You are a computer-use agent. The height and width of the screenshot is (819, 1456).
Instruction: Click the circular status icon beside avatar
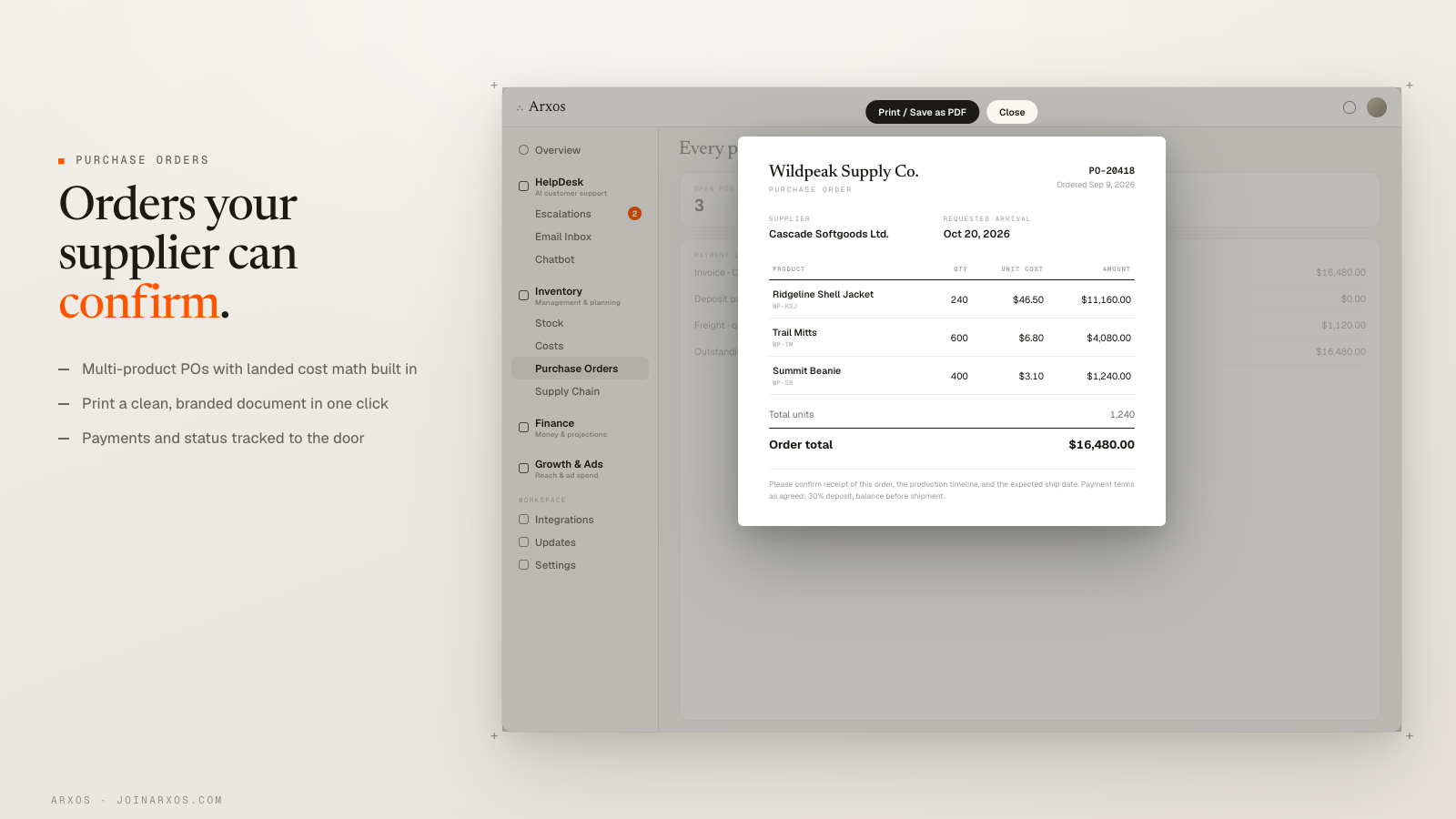[1350, 107]
